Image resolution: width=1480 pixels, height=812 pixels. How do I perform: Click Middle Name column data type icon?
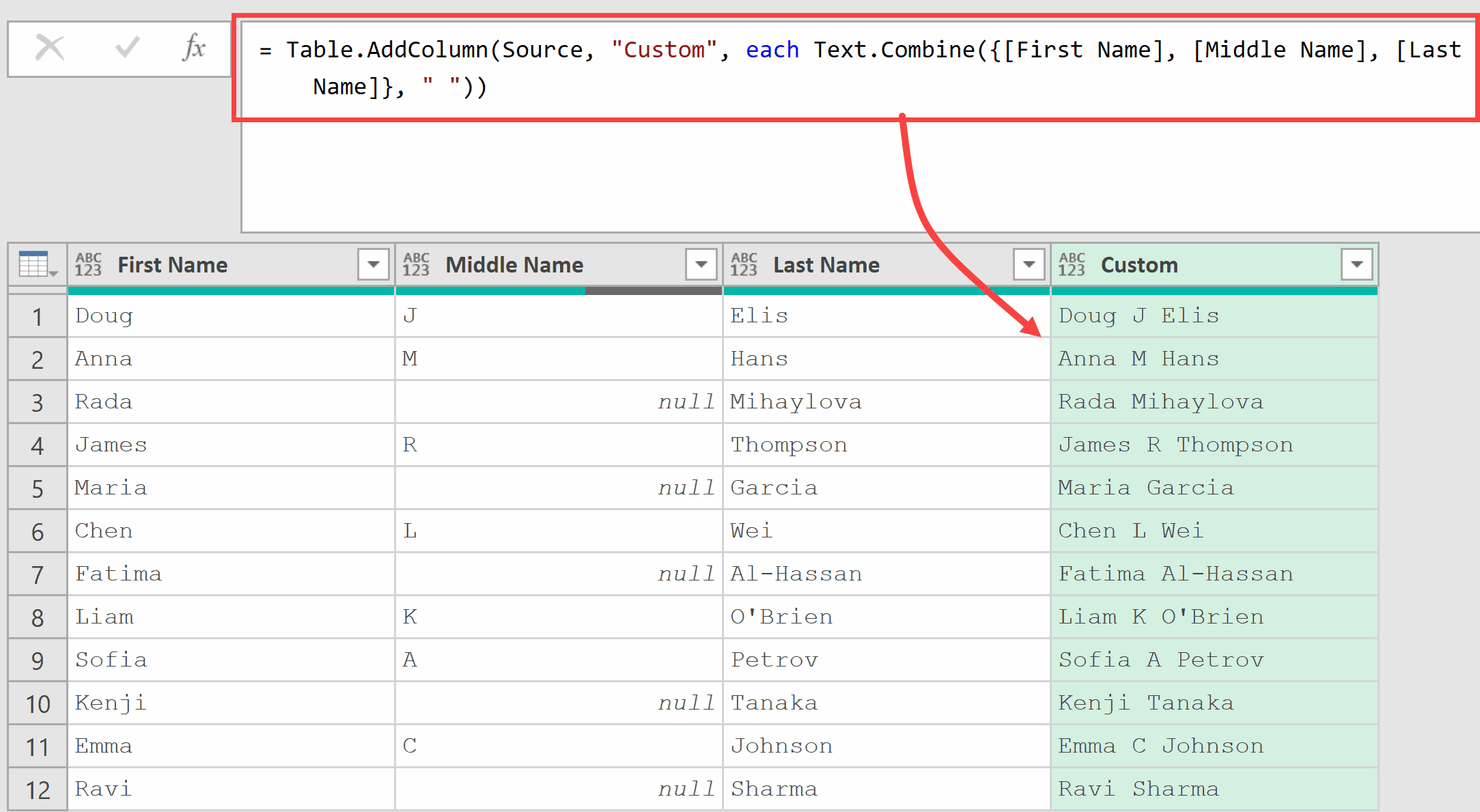coord(416,264)
